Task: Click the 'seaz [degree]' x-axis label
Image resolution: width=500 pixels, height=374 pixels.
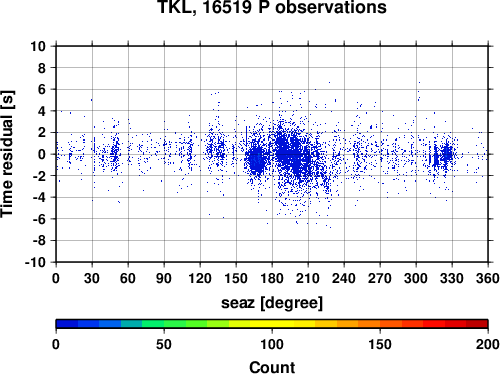Action: pyautogui.click(x=272, y=303)
